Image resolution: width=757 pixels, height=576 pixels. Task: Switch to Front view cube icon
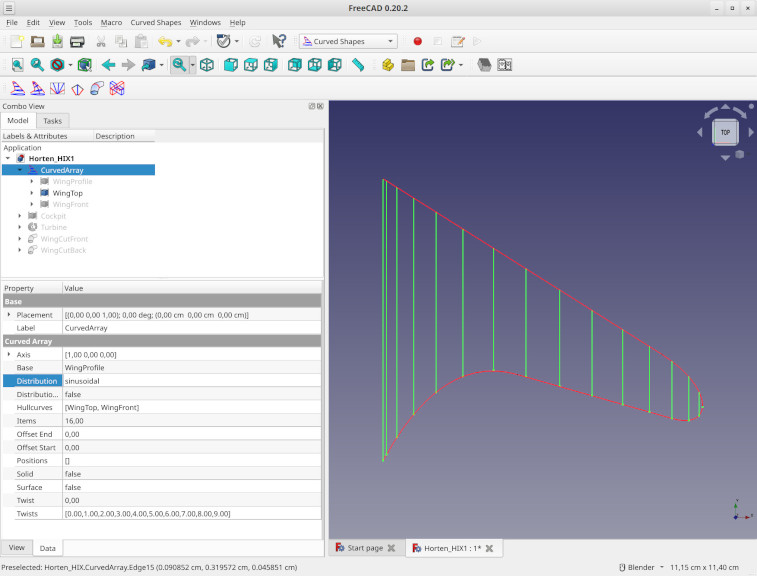point(231,65)
